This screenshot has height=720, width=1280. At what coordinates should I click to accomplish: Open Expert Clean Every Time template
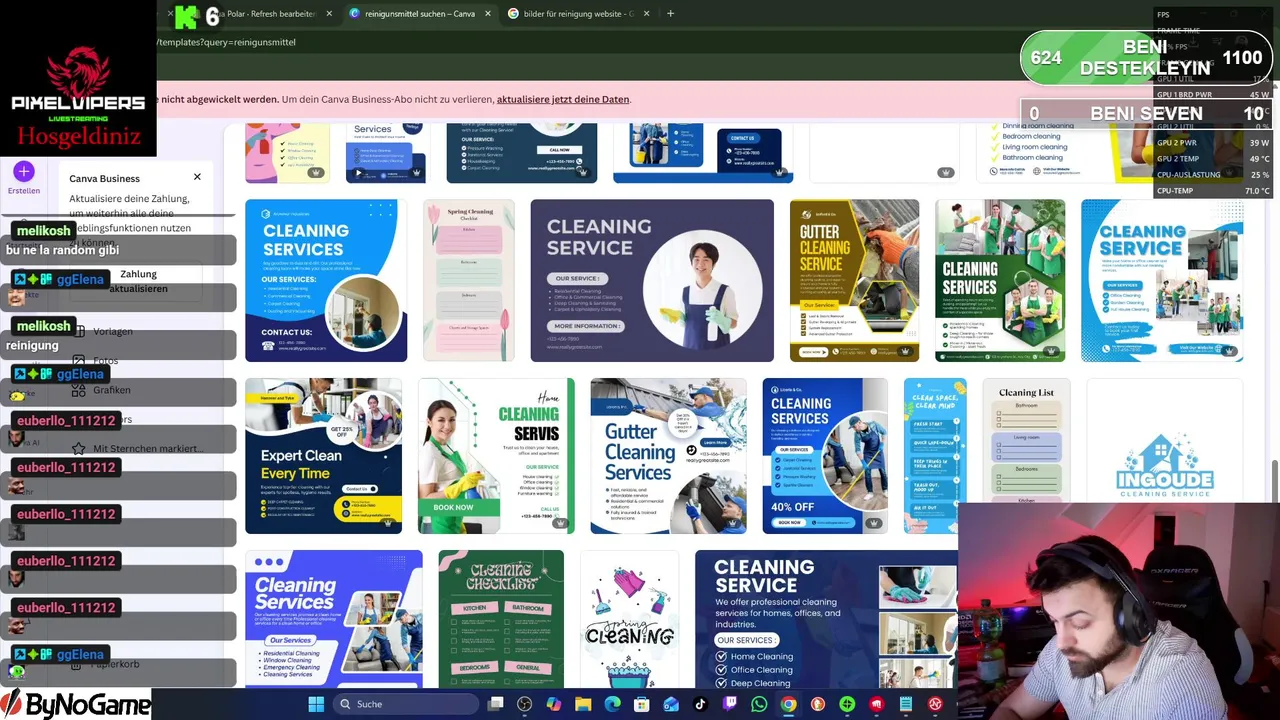324,456
